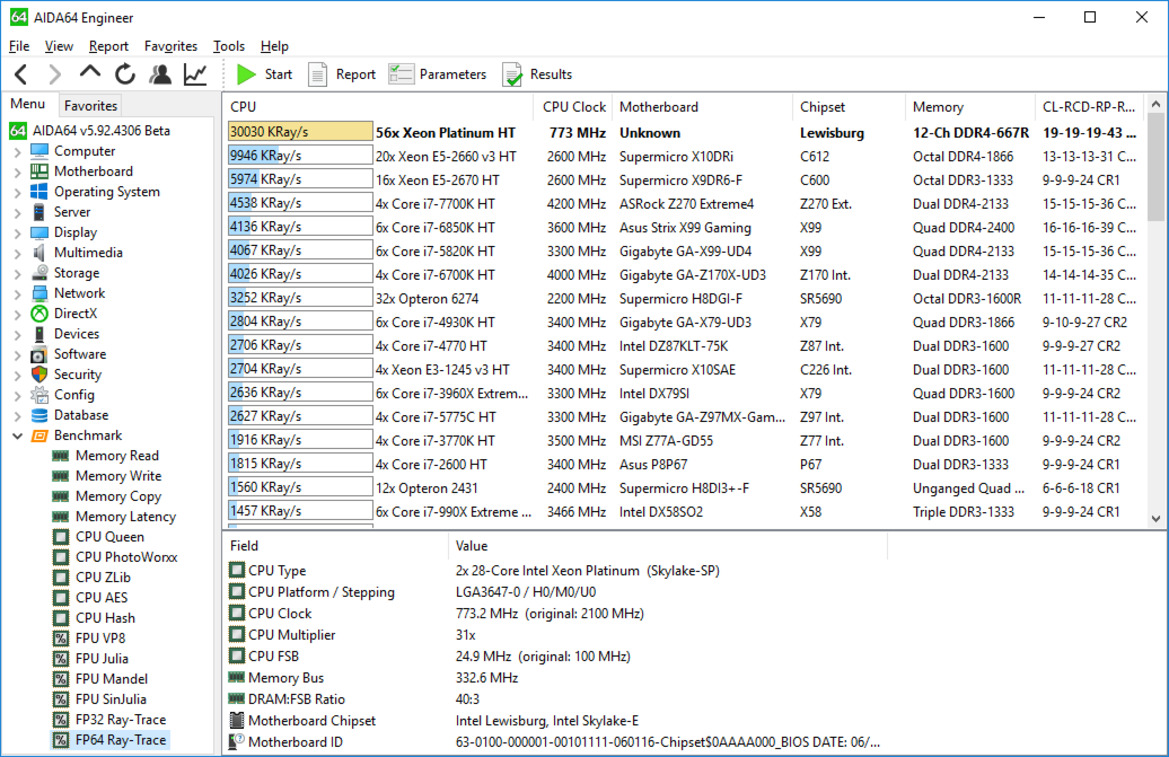Click the Report toolbar button
The height and width of the screenshot is (757, 1169).
(x=341, y=75)
